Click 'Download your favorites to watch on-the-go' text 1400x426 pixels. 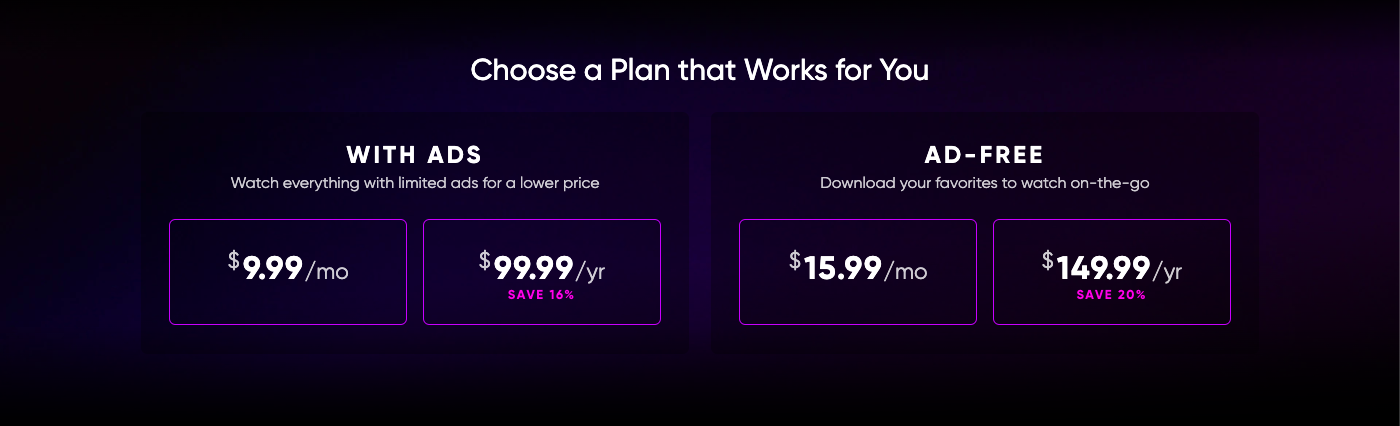(985, 183)
